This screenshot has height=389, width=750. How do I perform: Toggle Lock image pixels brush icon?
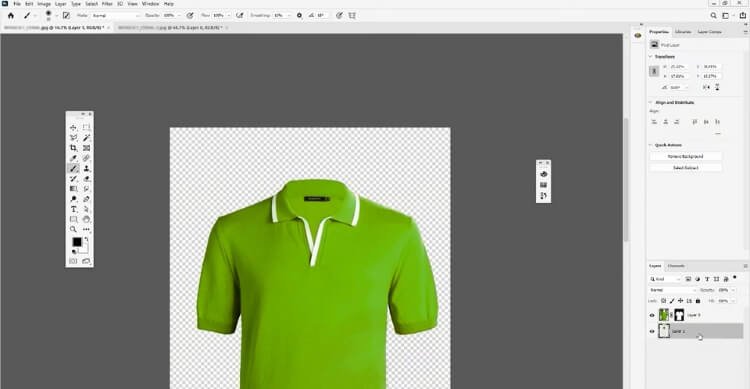(x=672, y=301)
